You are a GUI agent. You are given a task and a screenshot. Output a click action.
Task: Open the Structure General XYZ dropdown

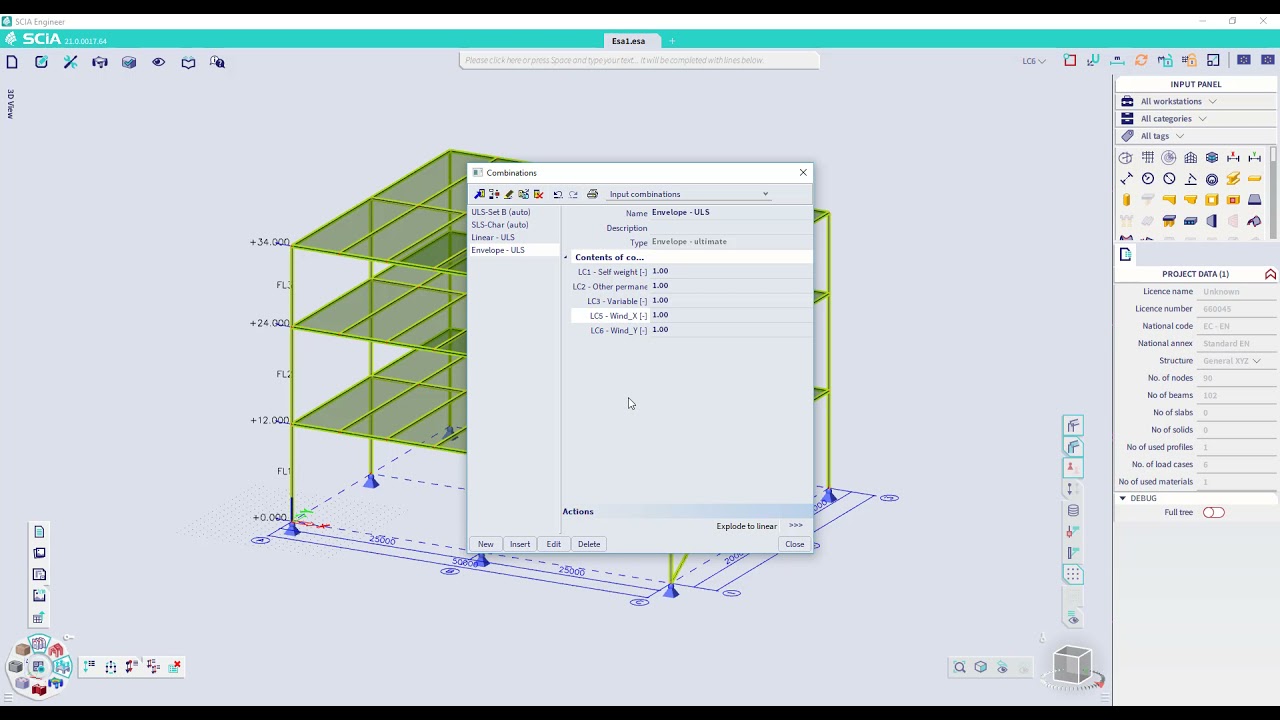coord(1232,361)
